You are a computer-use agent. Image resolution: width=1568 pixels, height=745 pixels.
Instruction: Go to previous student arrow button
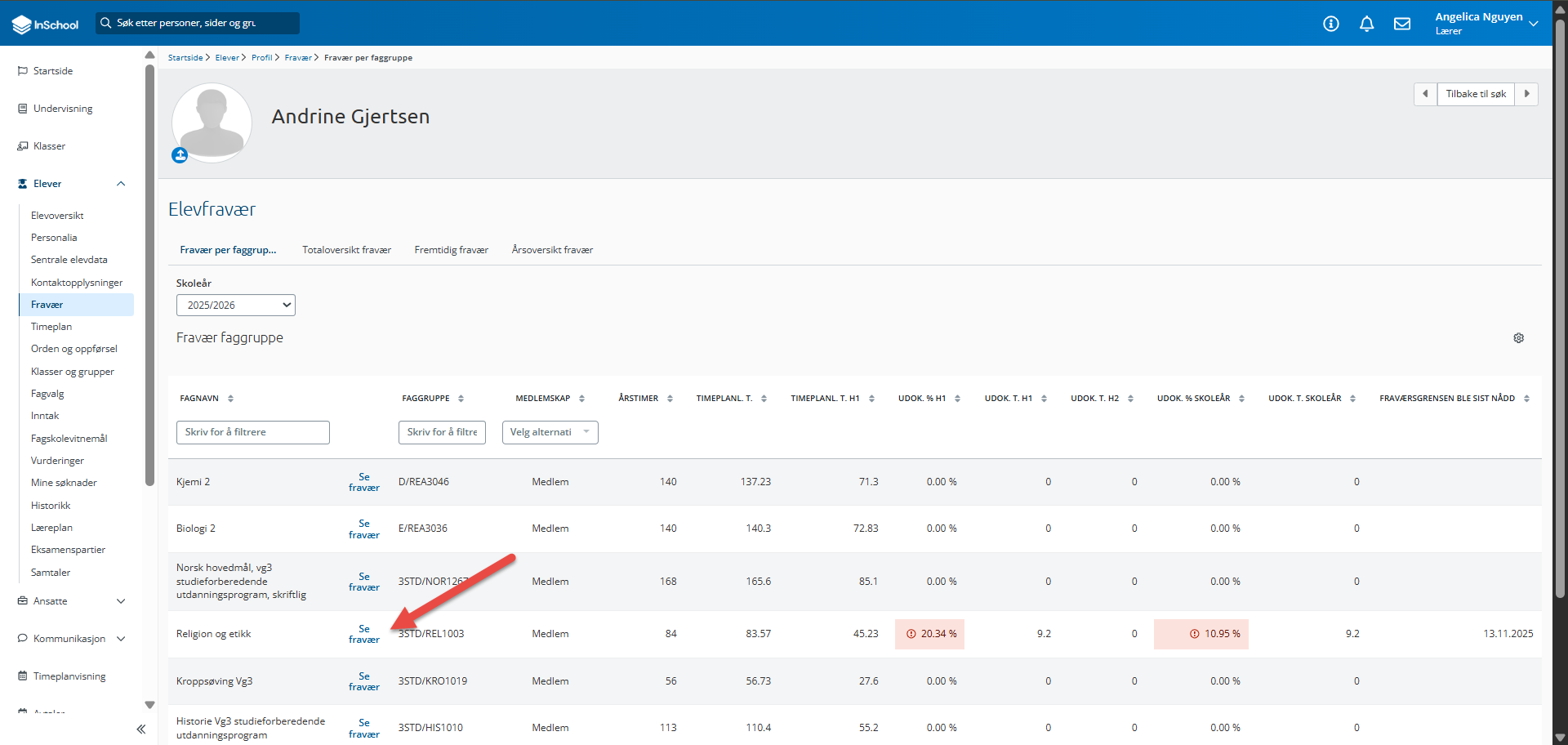tap(1425, 94)
